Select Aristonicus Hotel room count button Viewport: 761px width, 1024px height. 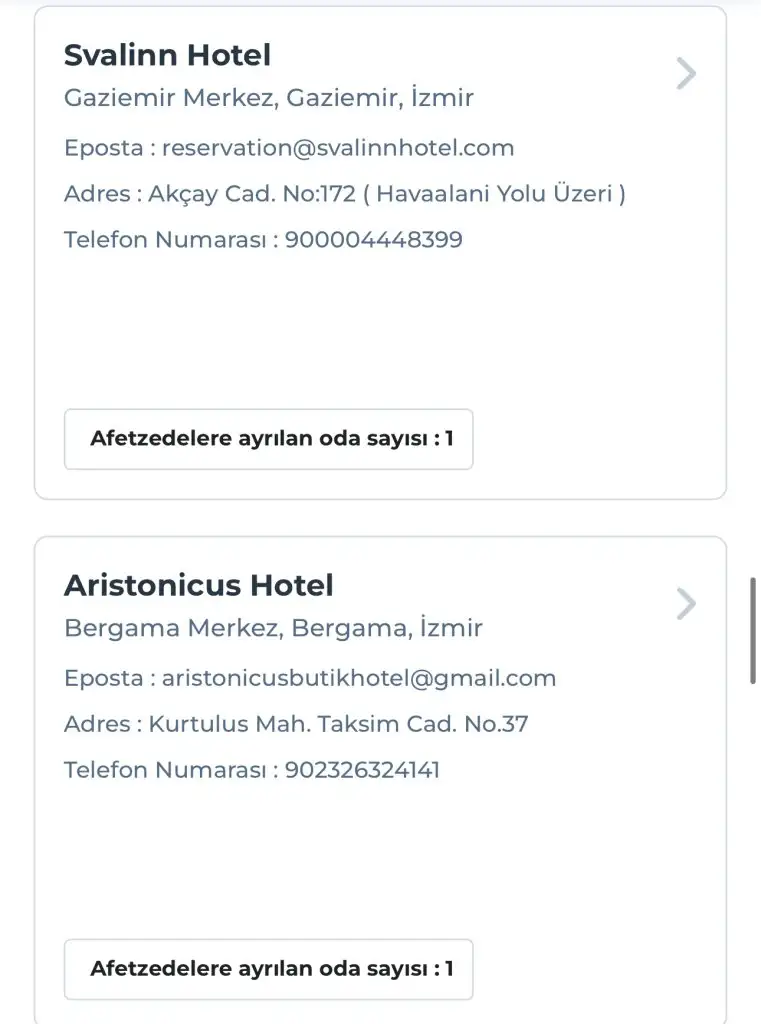pos(268,969)
